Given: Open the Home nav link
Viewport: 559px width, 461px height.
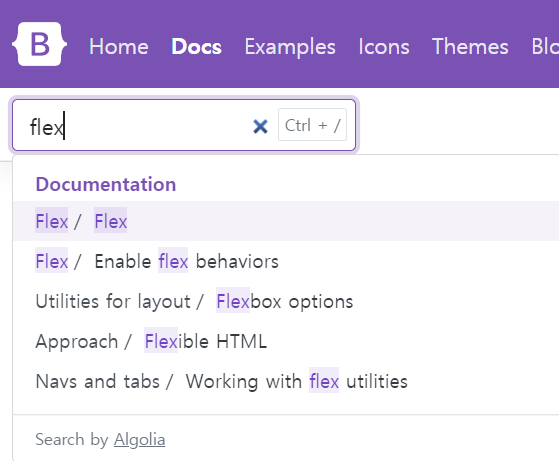Looking at the screenshot, I should pos(119,47).
